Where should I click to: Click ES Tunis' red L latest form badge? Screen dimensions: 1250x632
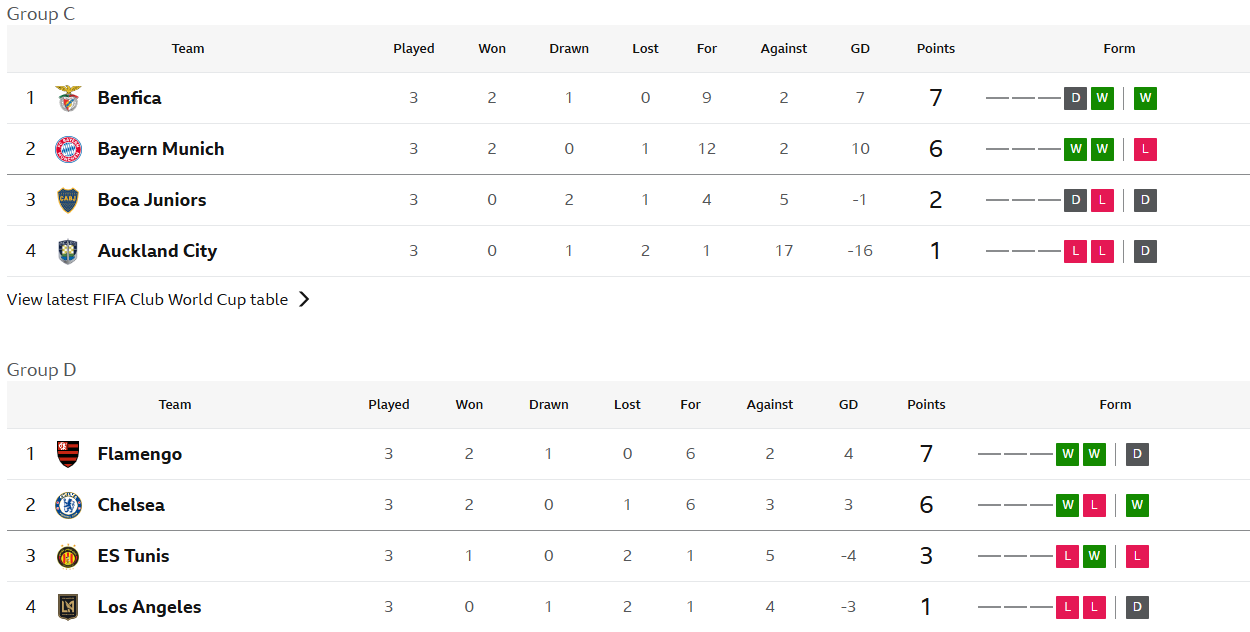coord(1137,556)
